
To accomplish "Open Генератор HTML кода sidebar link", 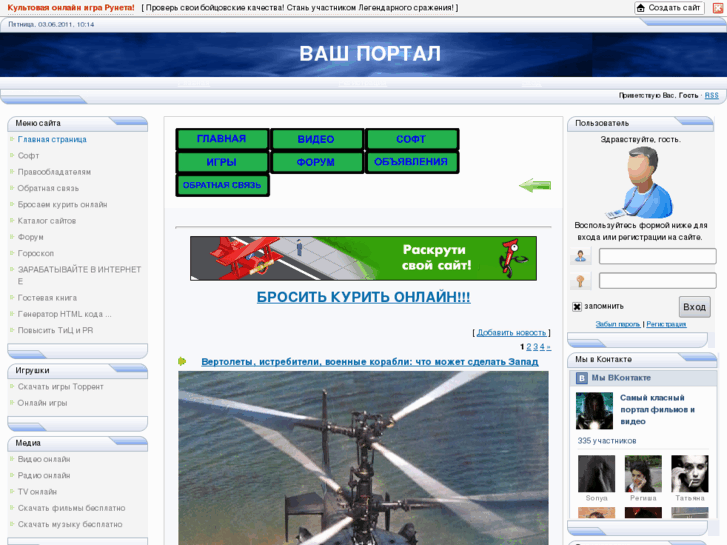I will click(x=64, y=314).
